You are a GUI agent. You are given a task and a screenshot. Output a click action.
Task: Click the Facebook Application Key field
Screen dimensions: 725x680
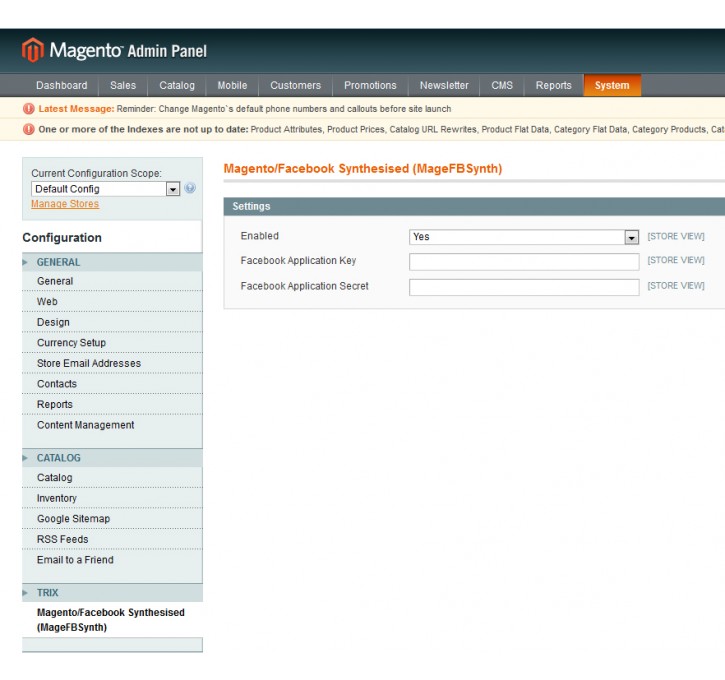coord(524,262)
